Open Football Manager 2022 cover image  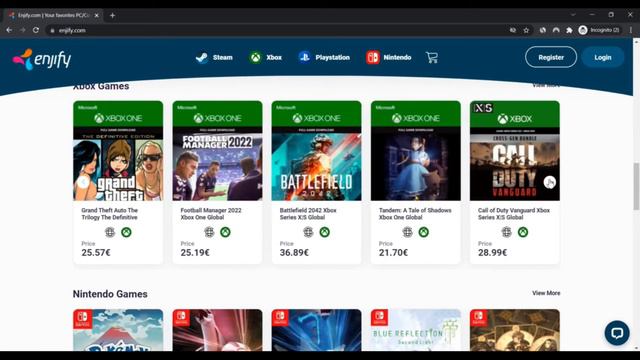pos(217,151)
